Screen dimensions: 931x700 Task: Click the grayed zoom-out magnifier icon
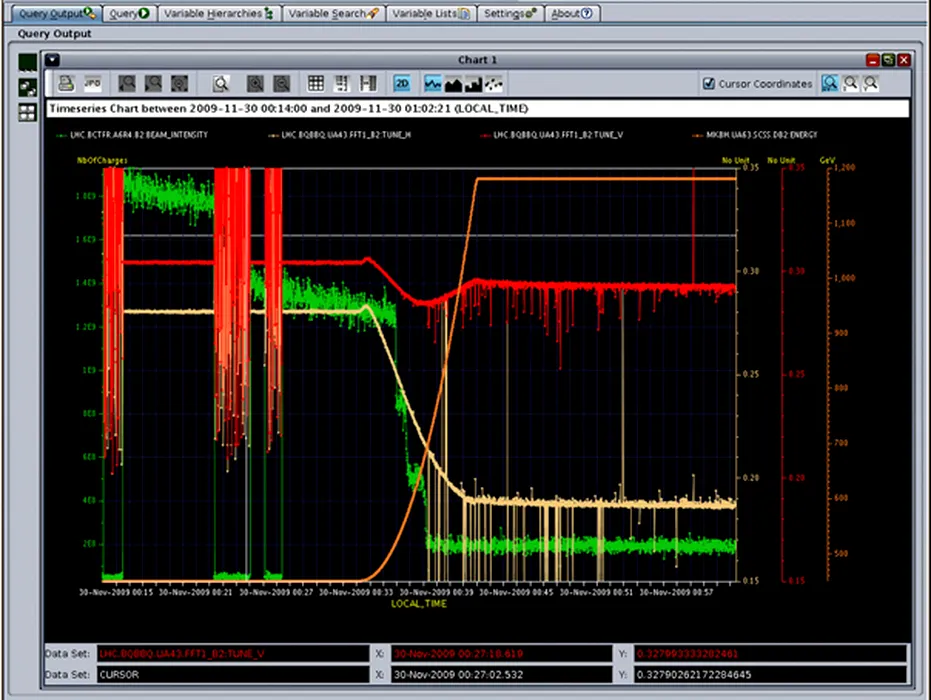point(281,84)
